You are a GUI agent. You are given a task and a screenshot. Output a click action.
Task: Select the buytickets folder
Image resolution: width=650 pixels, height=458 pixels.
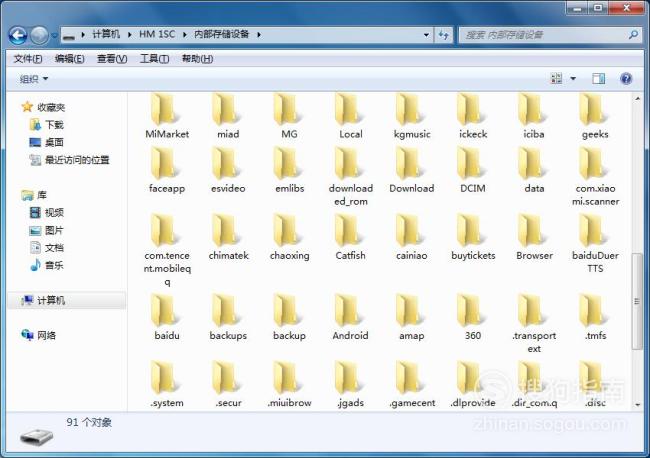(473, 238)
